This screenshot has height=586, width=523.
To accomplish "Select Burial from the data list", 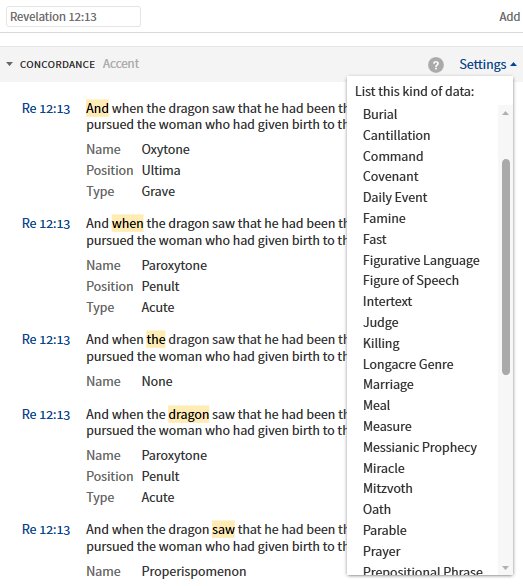I will 380,114.
